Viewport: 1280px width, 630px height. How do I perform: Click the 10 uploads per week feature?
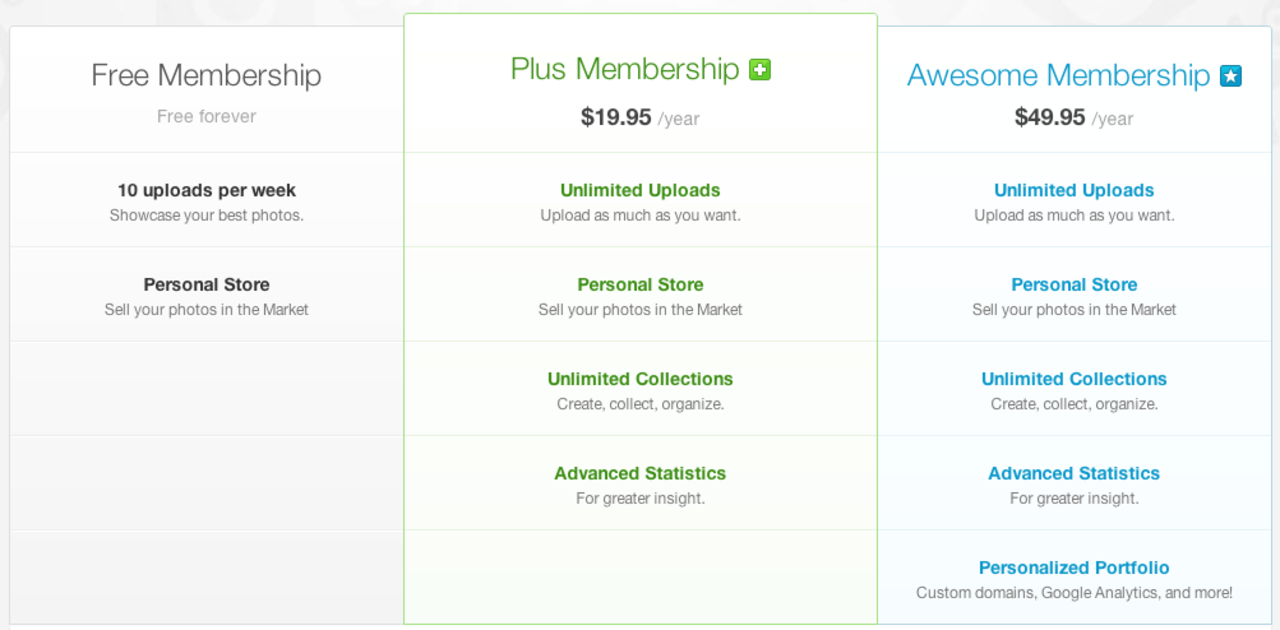pyautogui.click(x=206, y=190)
